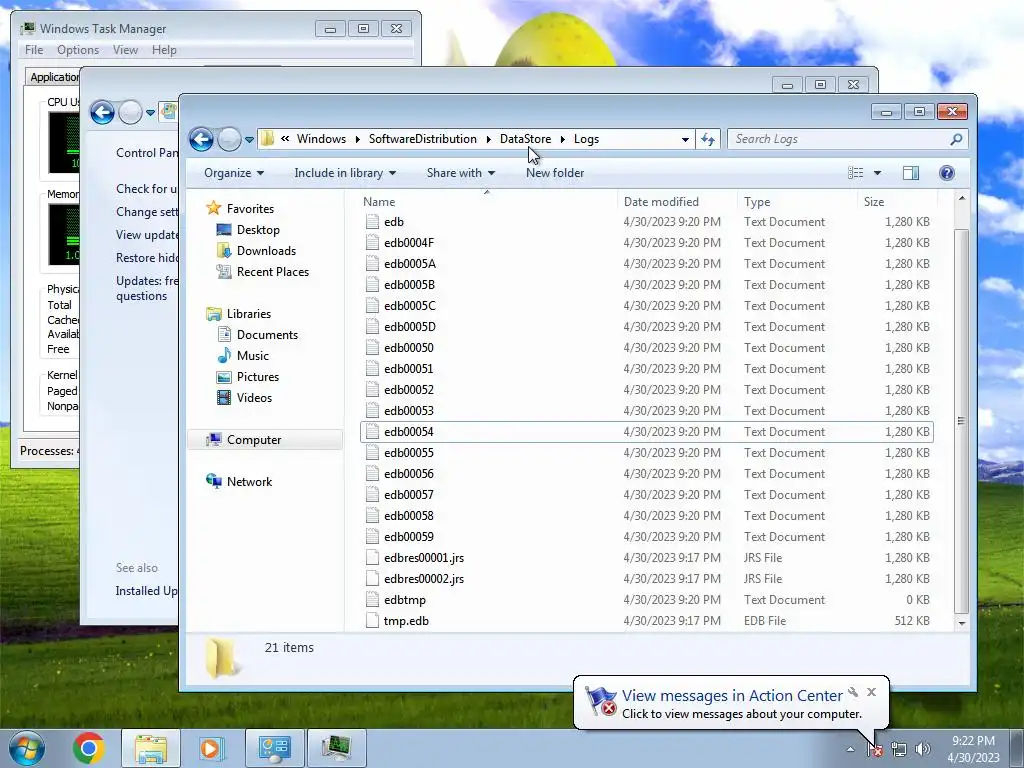Open notification options wrench icon
This screenshot has height=768, width=1024.
tap(853, 692)
